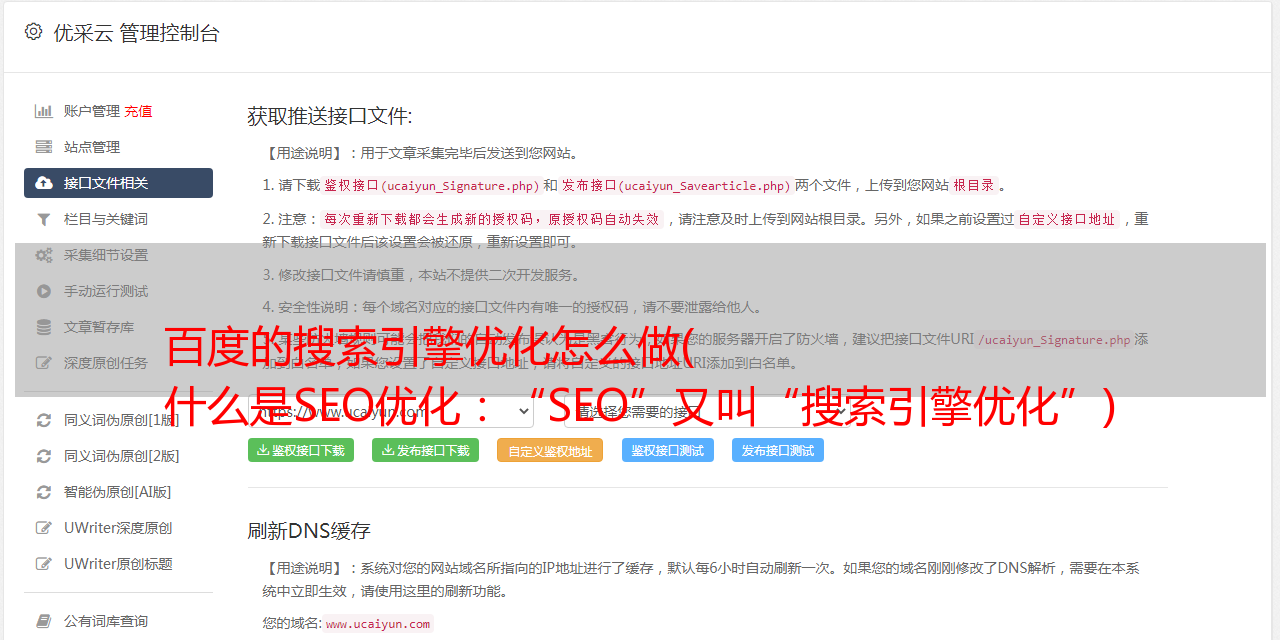Select the 接口文件相关 sidebar item
Viewport: 1280px width, 640px height.
pyautogui.click(x=118, y=183)
